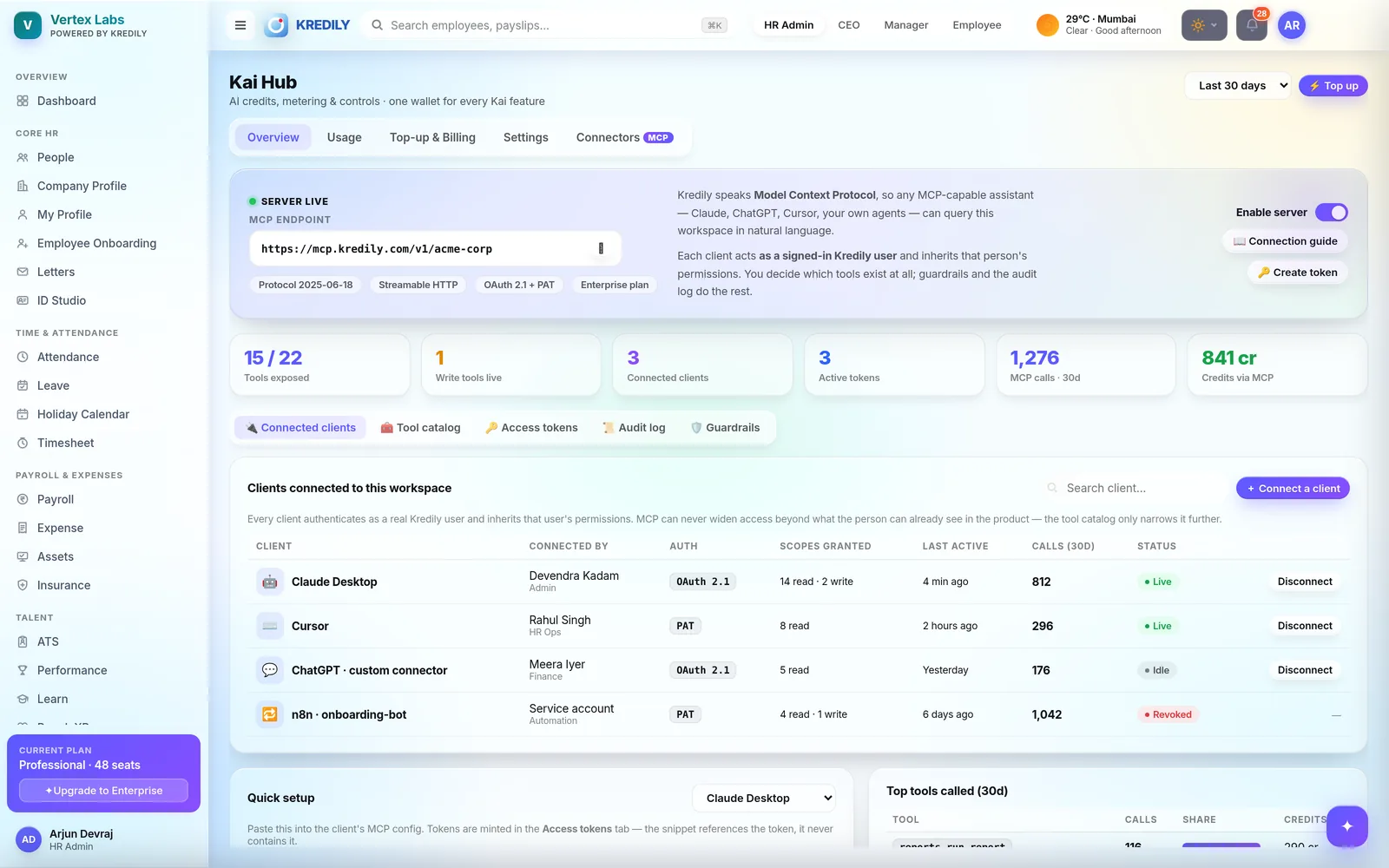The image size is (1389, 868).
Task: Switch to Manager role view
Action: 906,25
